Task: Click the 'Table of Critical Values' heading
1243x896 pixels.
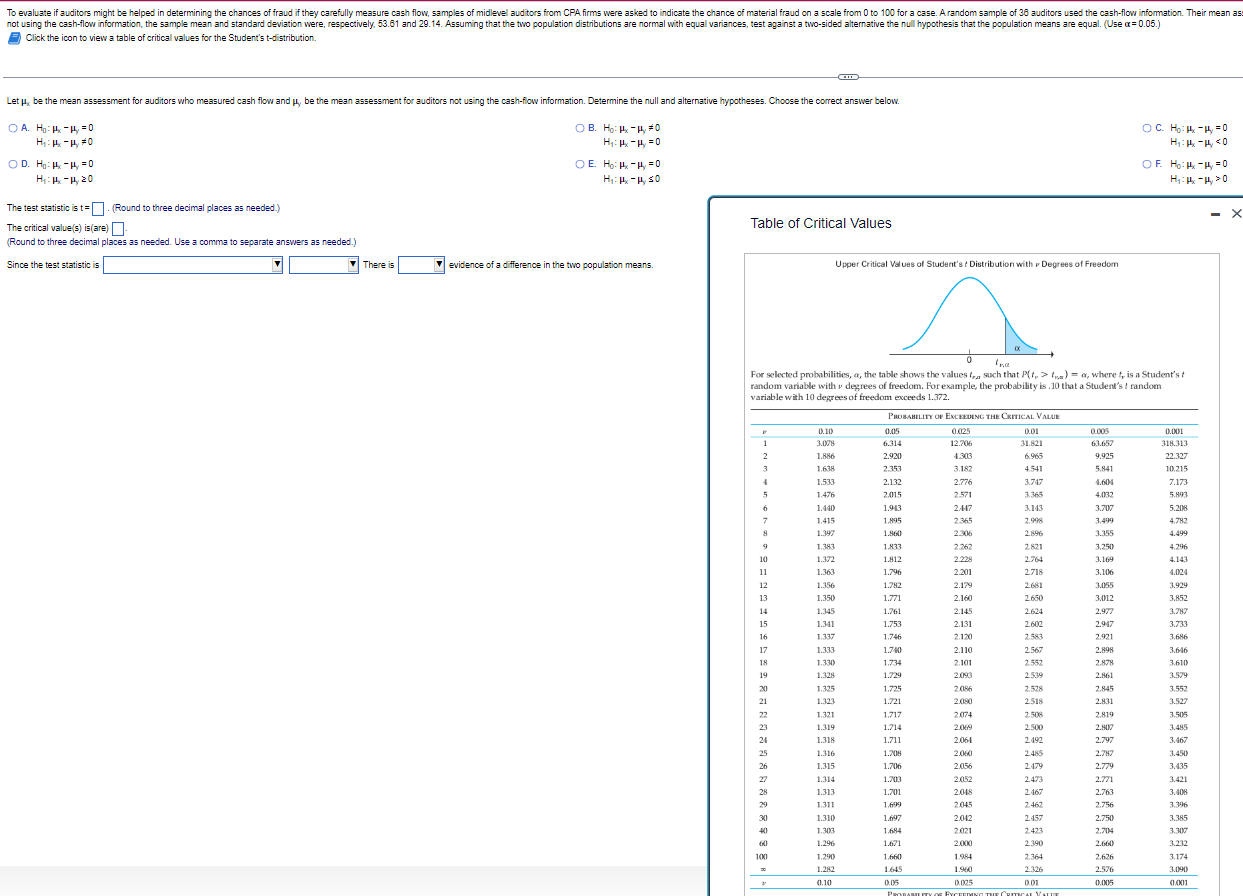Action: 821,223
